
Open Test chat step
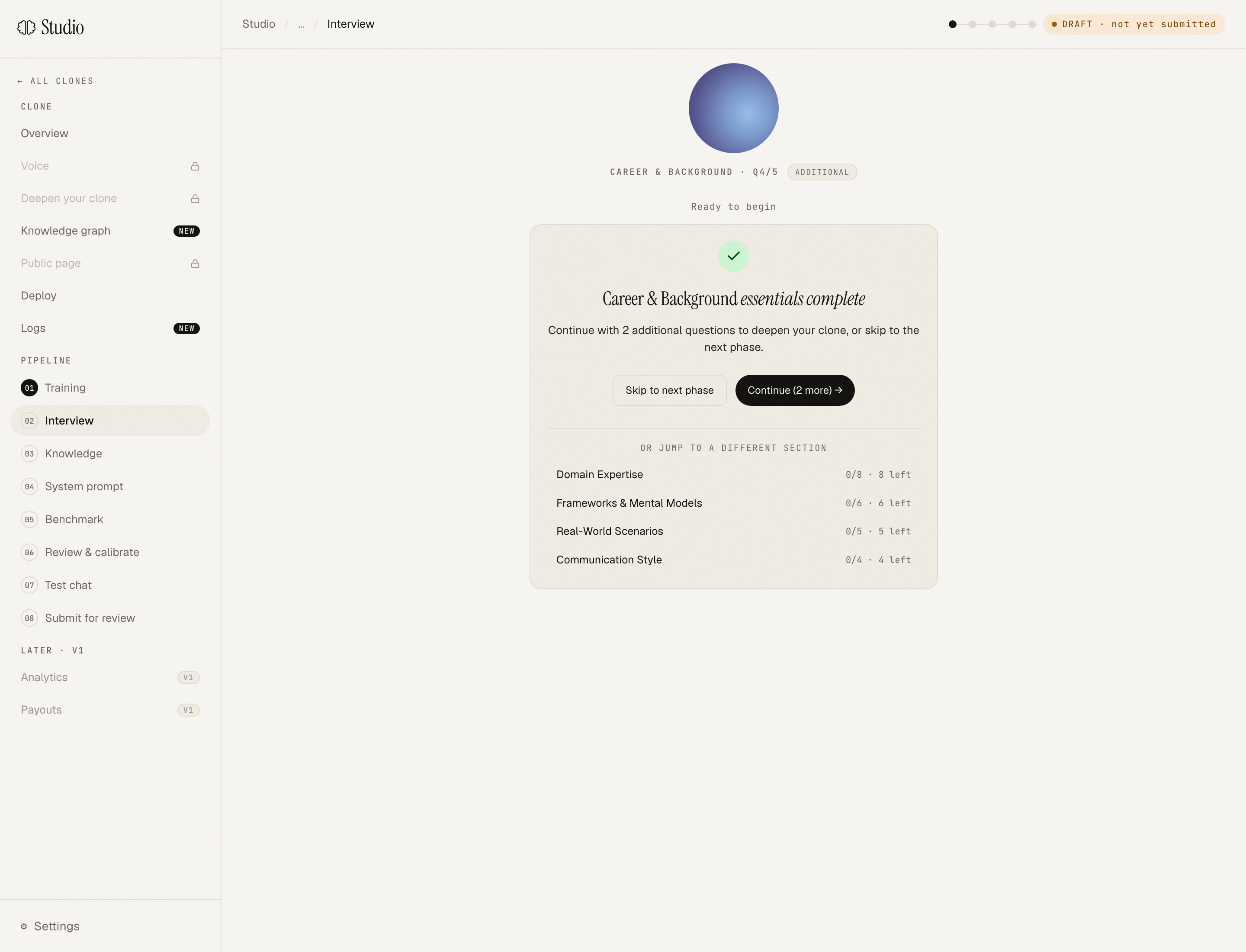pyautogui.click(x=110, y=585)
